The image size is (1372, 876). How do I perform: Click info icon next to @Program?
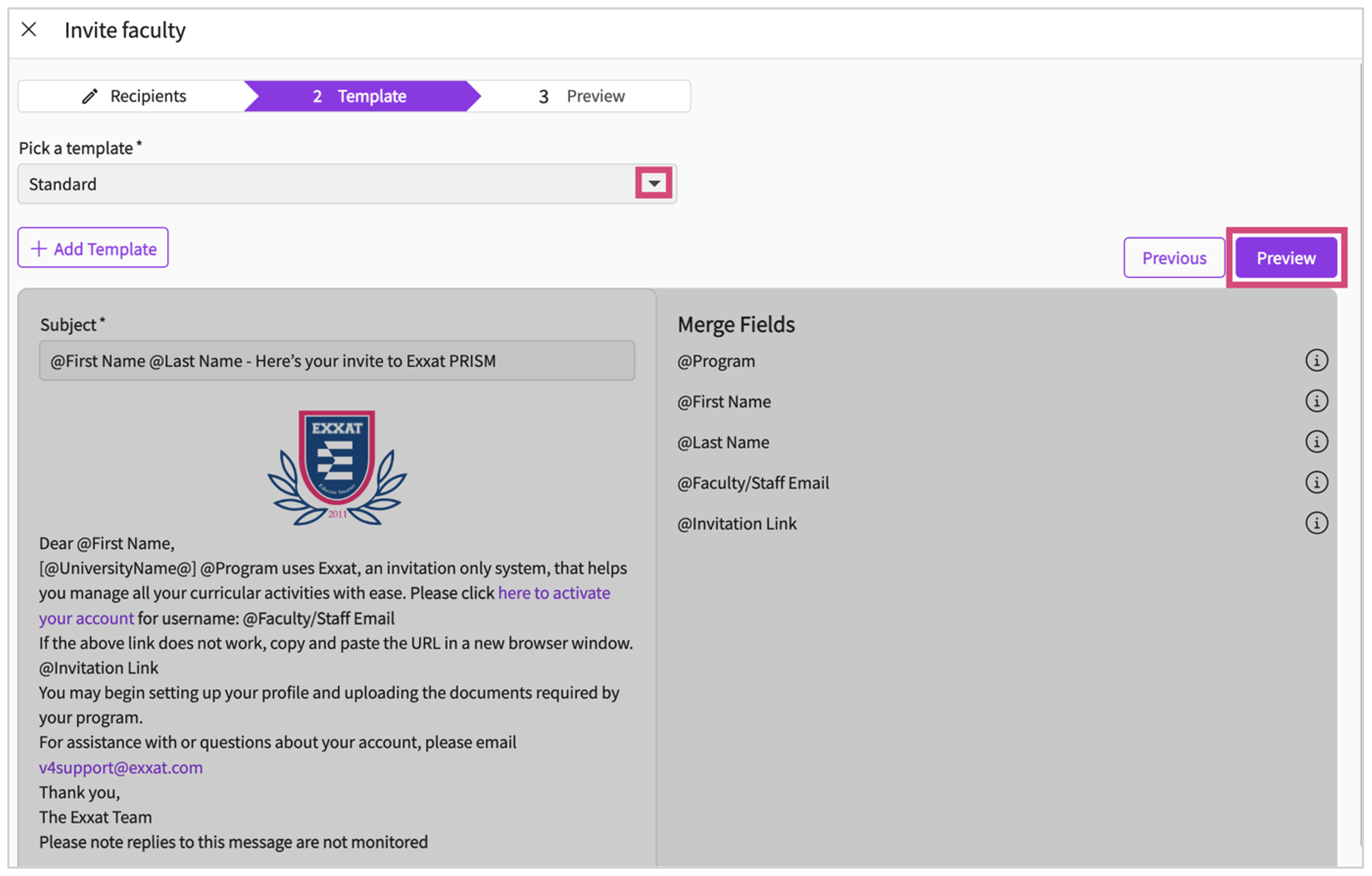1316,360
